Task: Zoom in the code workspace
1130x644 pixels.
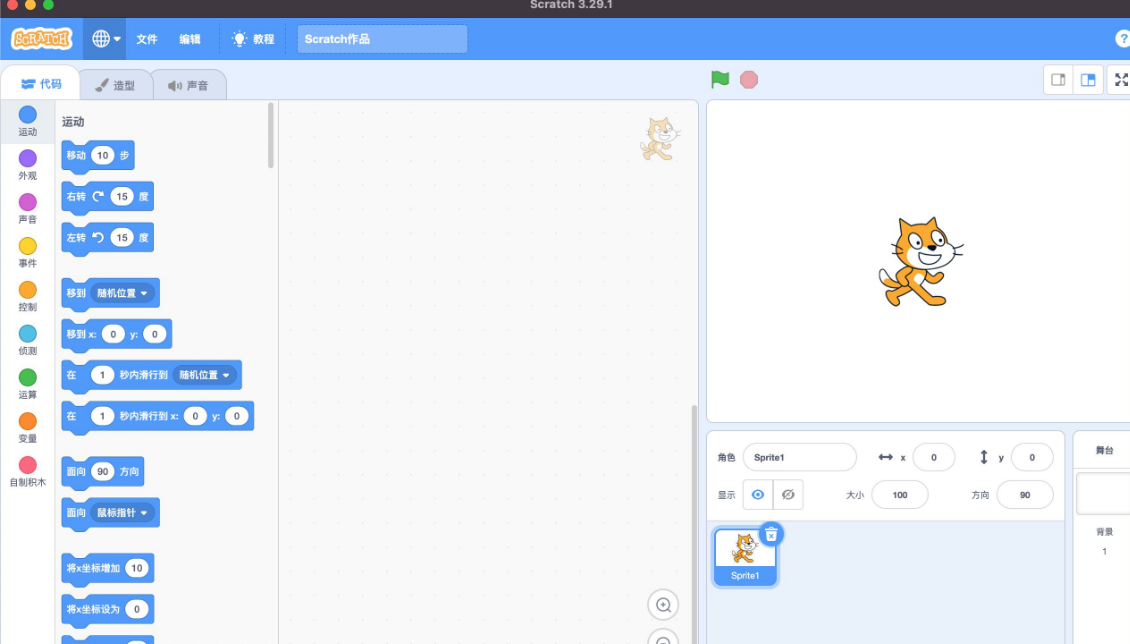Action: (x=663, y=605)
